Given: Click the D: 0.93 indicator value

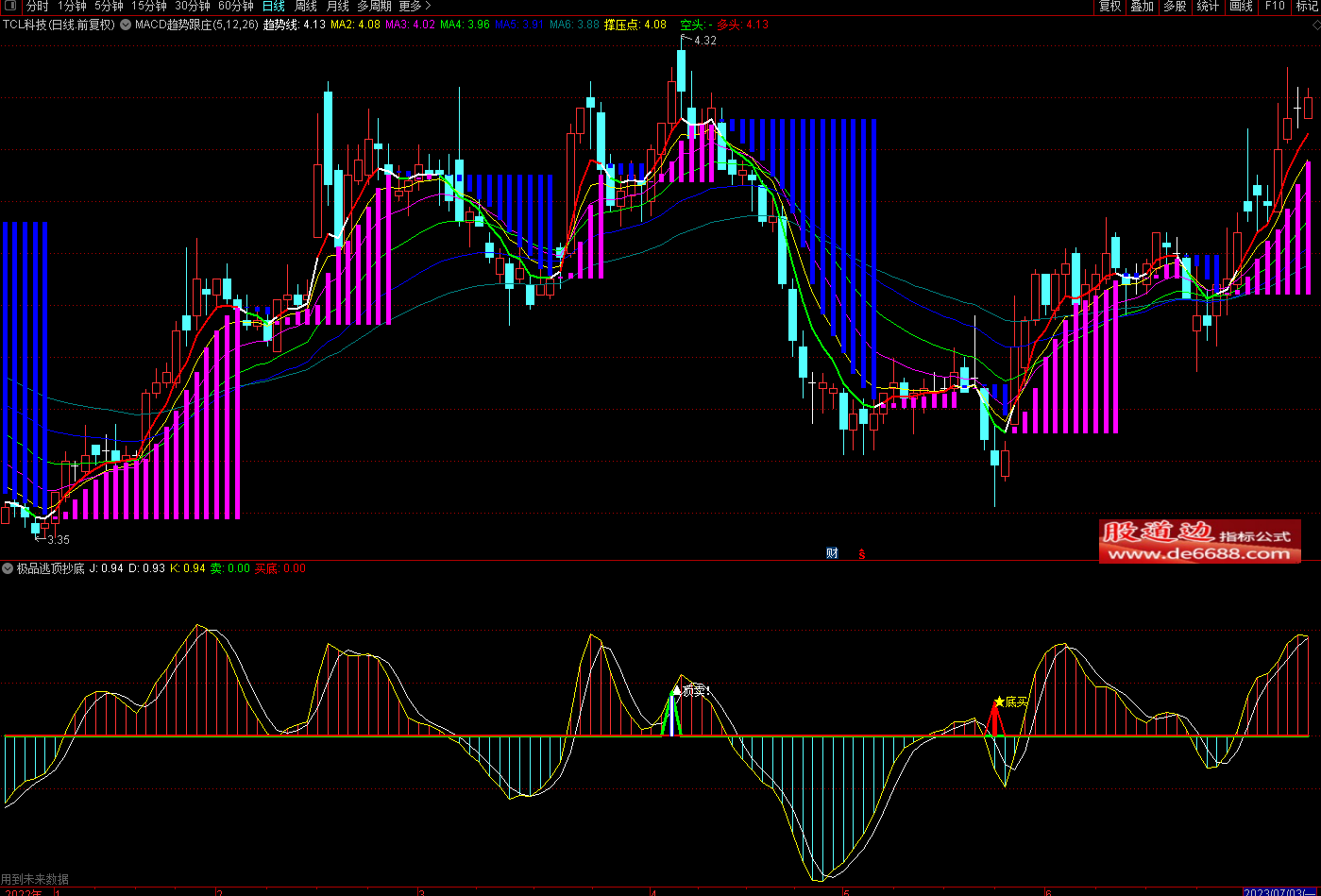Looking at the screenshot, I should pyautogui.click(x=146, y=568).
